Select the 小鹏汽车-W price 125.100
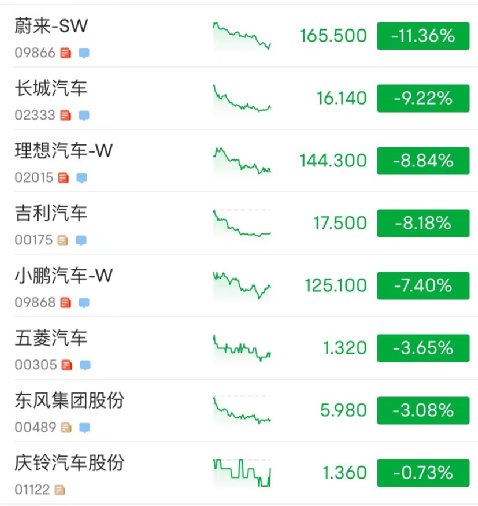The image size is (478, 506). tap(336, 286)
